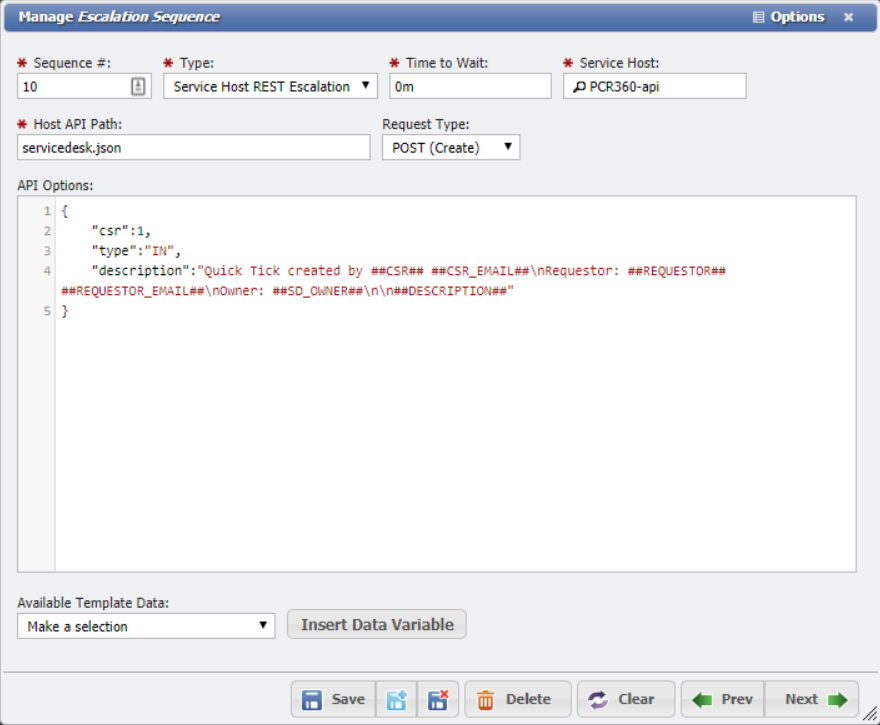Open the Type dropdown

point(364,86)
